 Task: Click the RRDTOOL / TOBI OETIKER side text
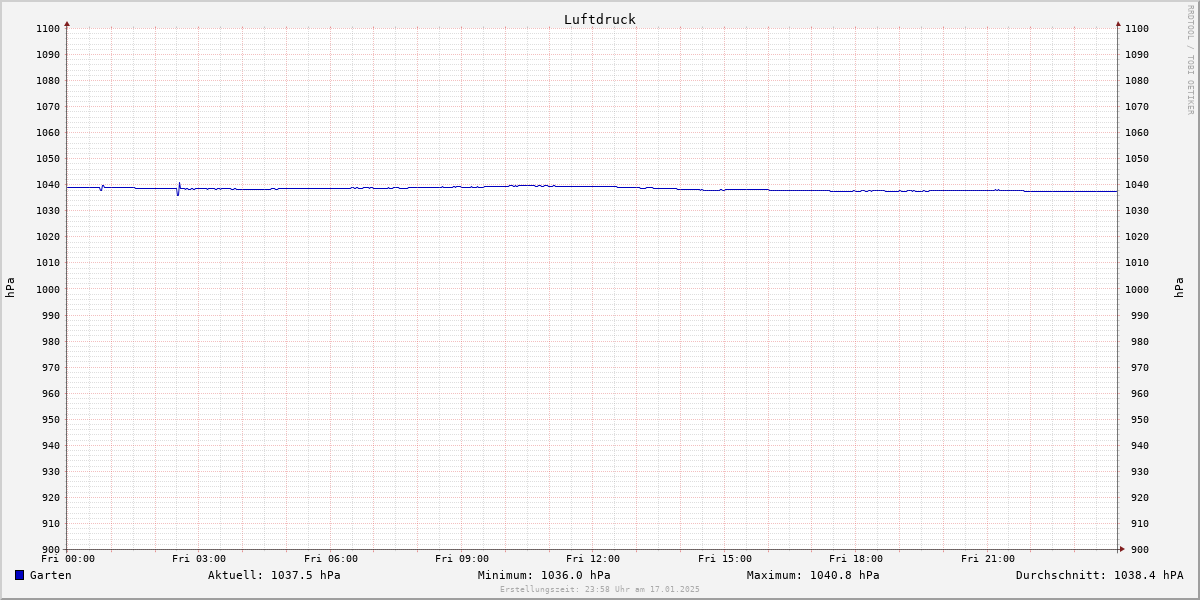pyautogui.click(x=1190, y=60)
